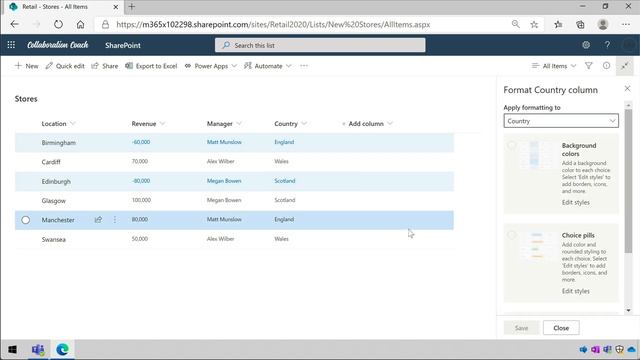Open the Windows Start menu
This screenshot has width=640, height=360.
tap(12, 349)
